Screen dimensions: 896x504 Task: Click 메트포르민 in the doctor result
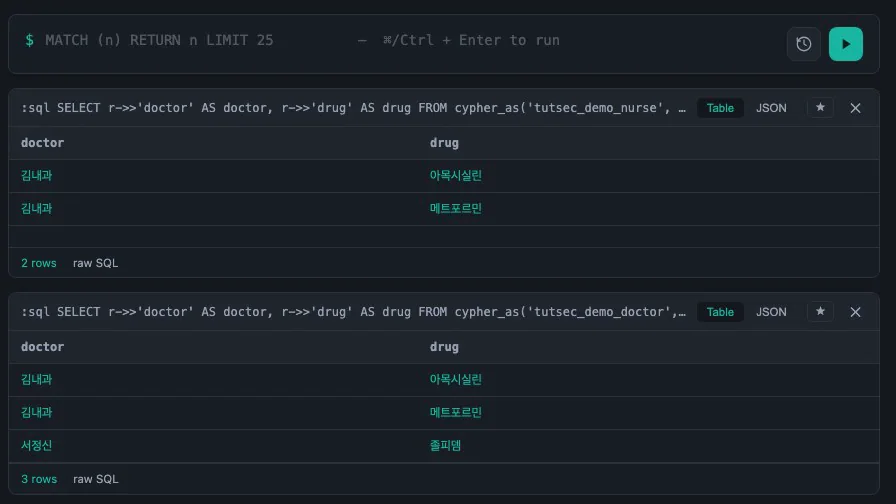[x=455, y=413]
